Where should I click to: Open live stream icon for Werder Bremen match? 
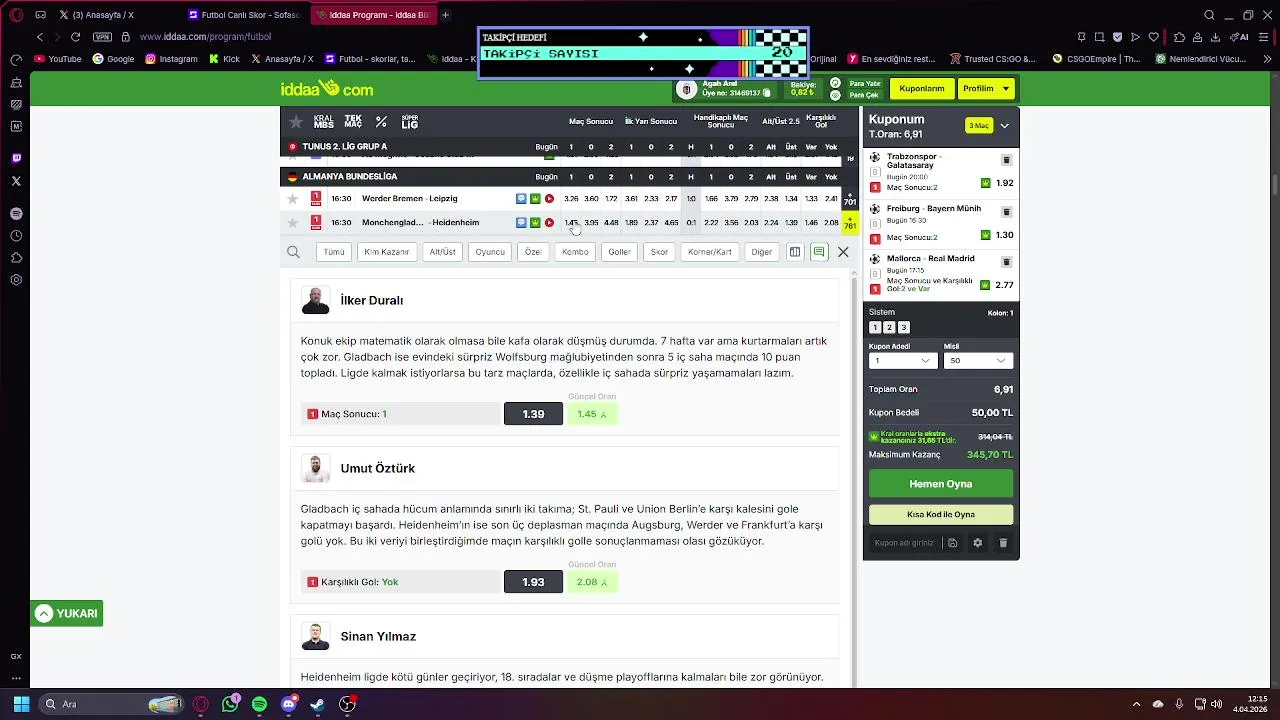point(549,198)
